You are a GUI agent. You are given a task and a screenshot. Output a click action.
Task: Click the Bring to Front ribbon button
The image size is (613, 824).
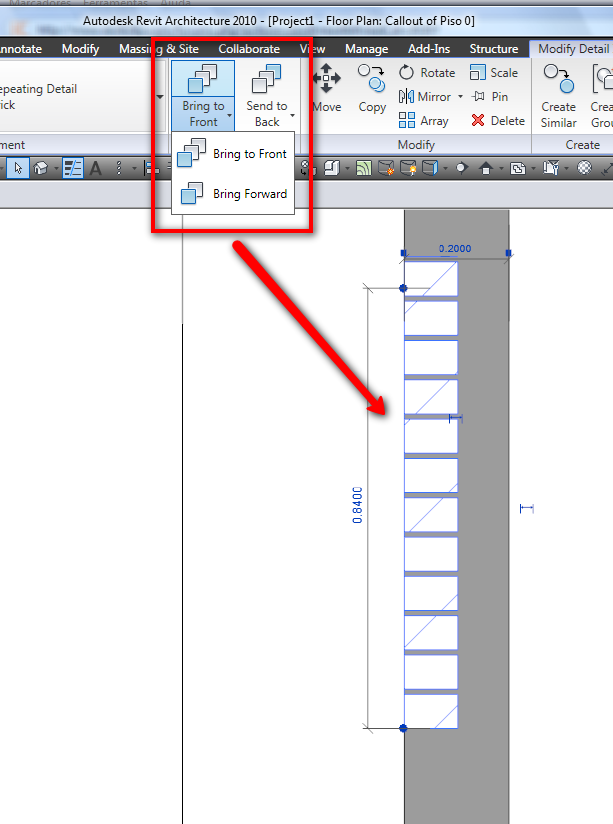tap(203, 95)
